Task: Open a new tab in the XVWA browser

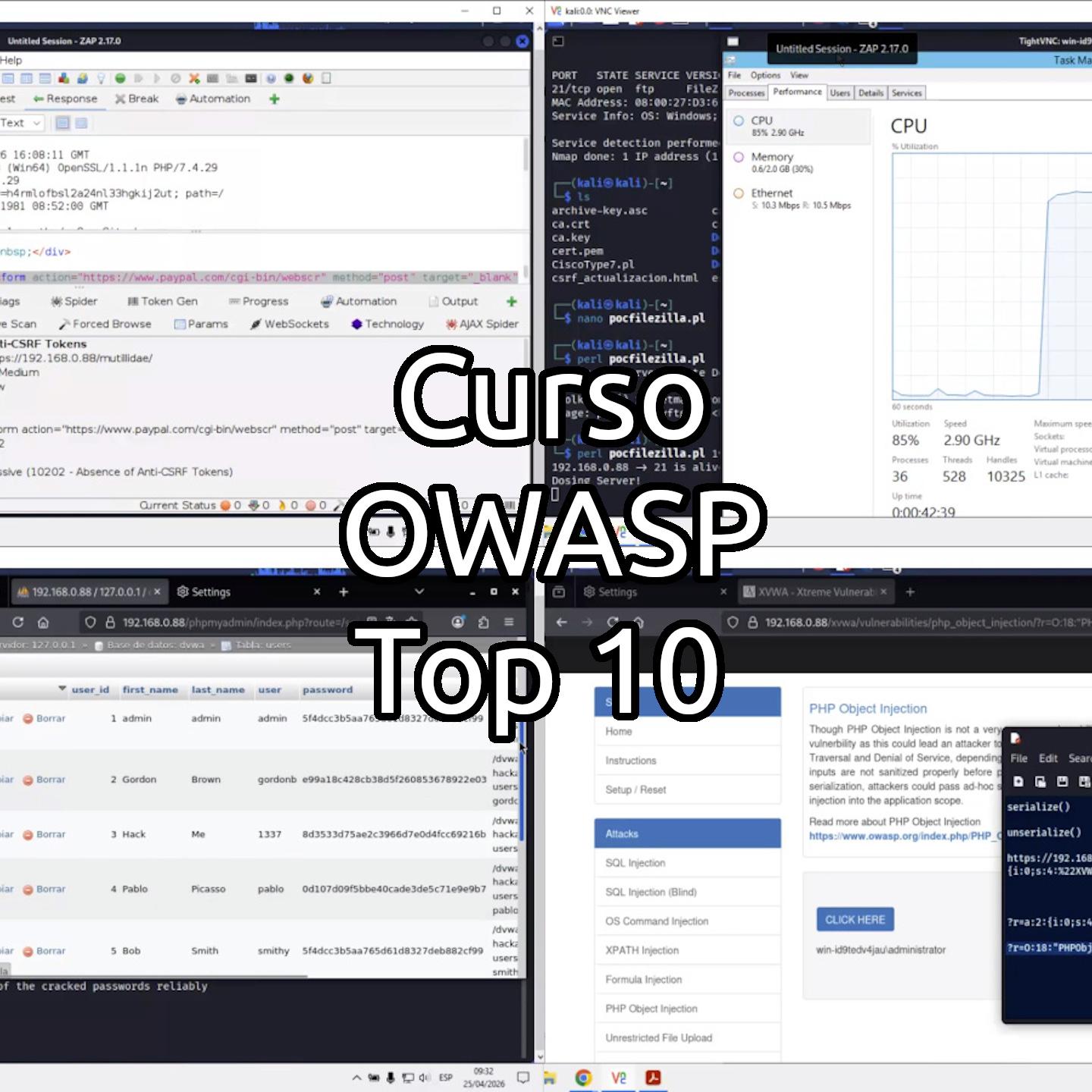Action: [x=910, y=591]
